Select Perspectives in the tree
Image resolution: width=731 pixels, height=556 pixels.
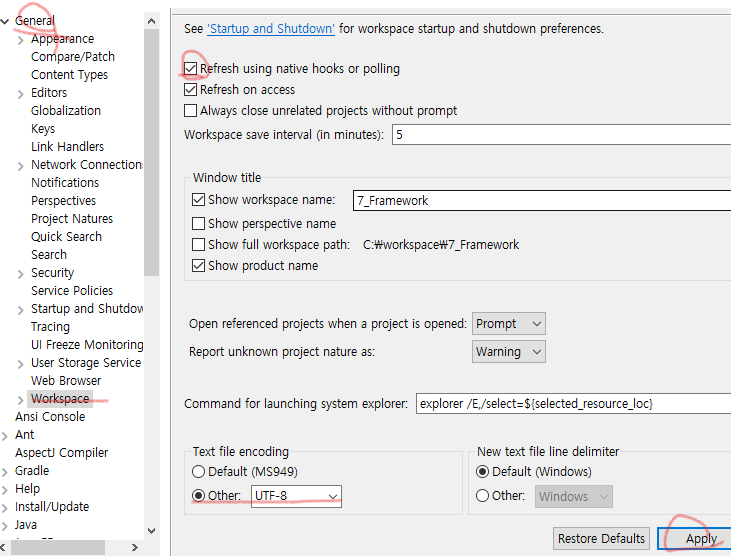(x=63, y=200)
